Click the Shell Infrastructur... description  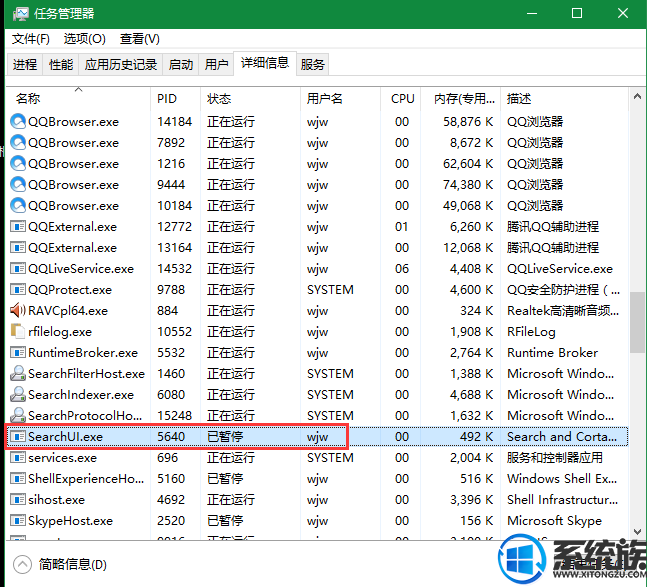pos(562,500)
